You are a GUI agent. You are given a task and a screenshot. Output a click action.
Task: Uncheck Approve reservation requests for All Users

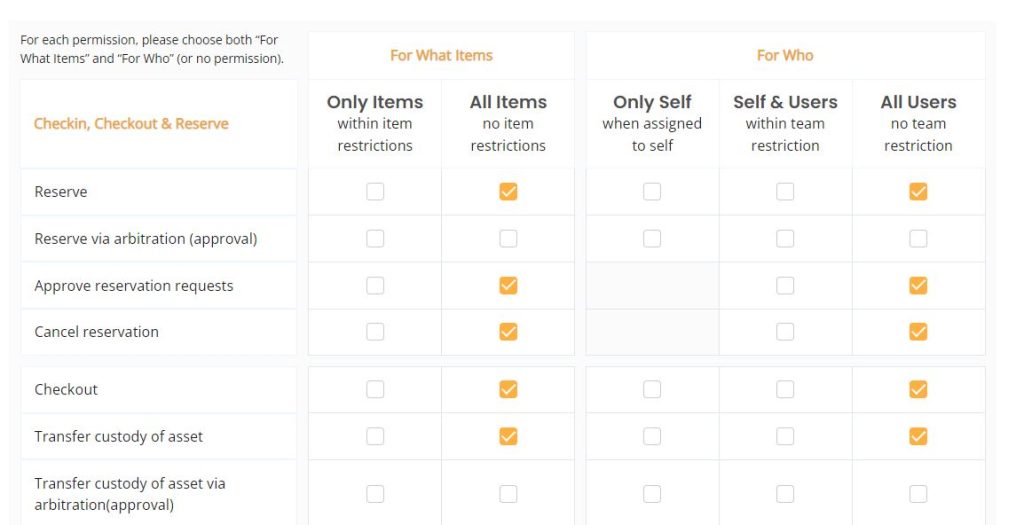click(x=918, y=285)
